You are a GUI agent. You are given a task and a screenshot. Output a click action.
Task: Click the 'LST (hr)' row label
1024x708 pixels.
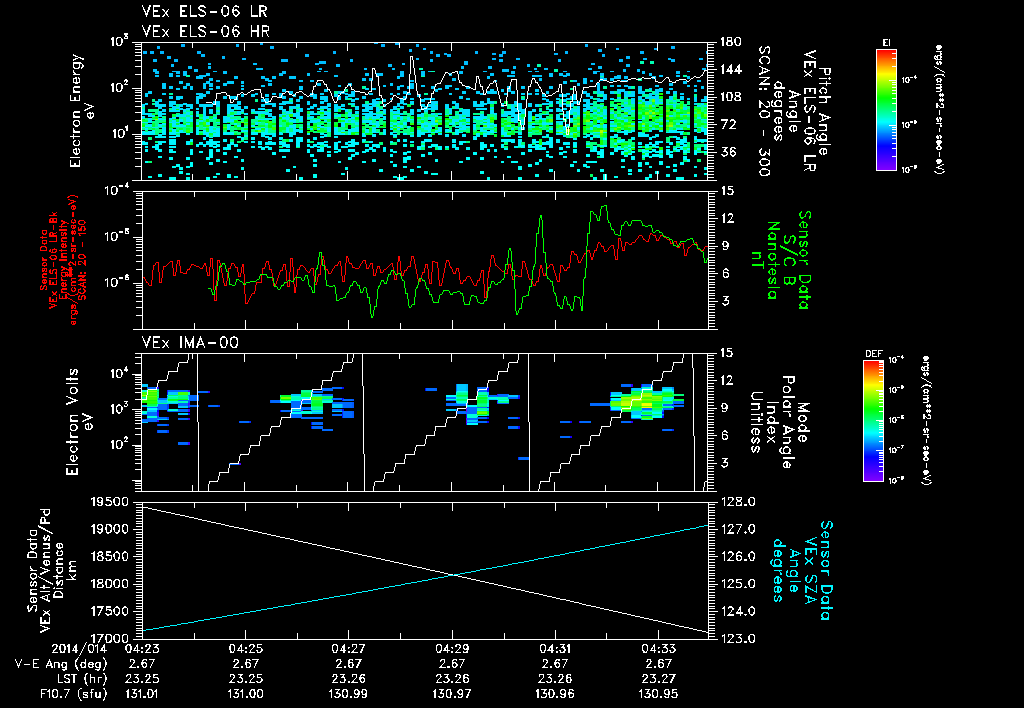click(80, 679)
